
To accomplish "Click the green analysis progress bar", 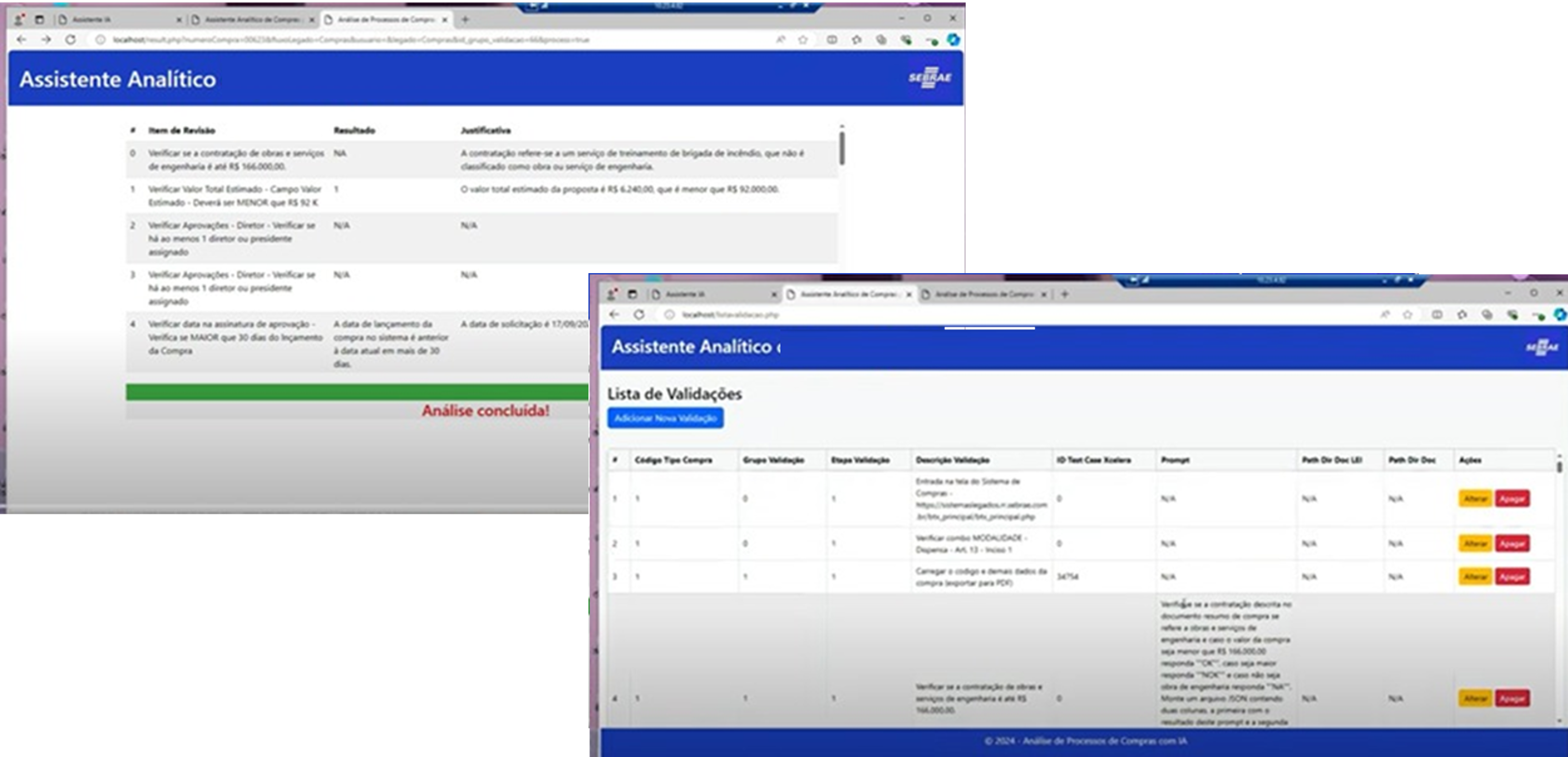I will pyautogui.click(x=357, y=392).
